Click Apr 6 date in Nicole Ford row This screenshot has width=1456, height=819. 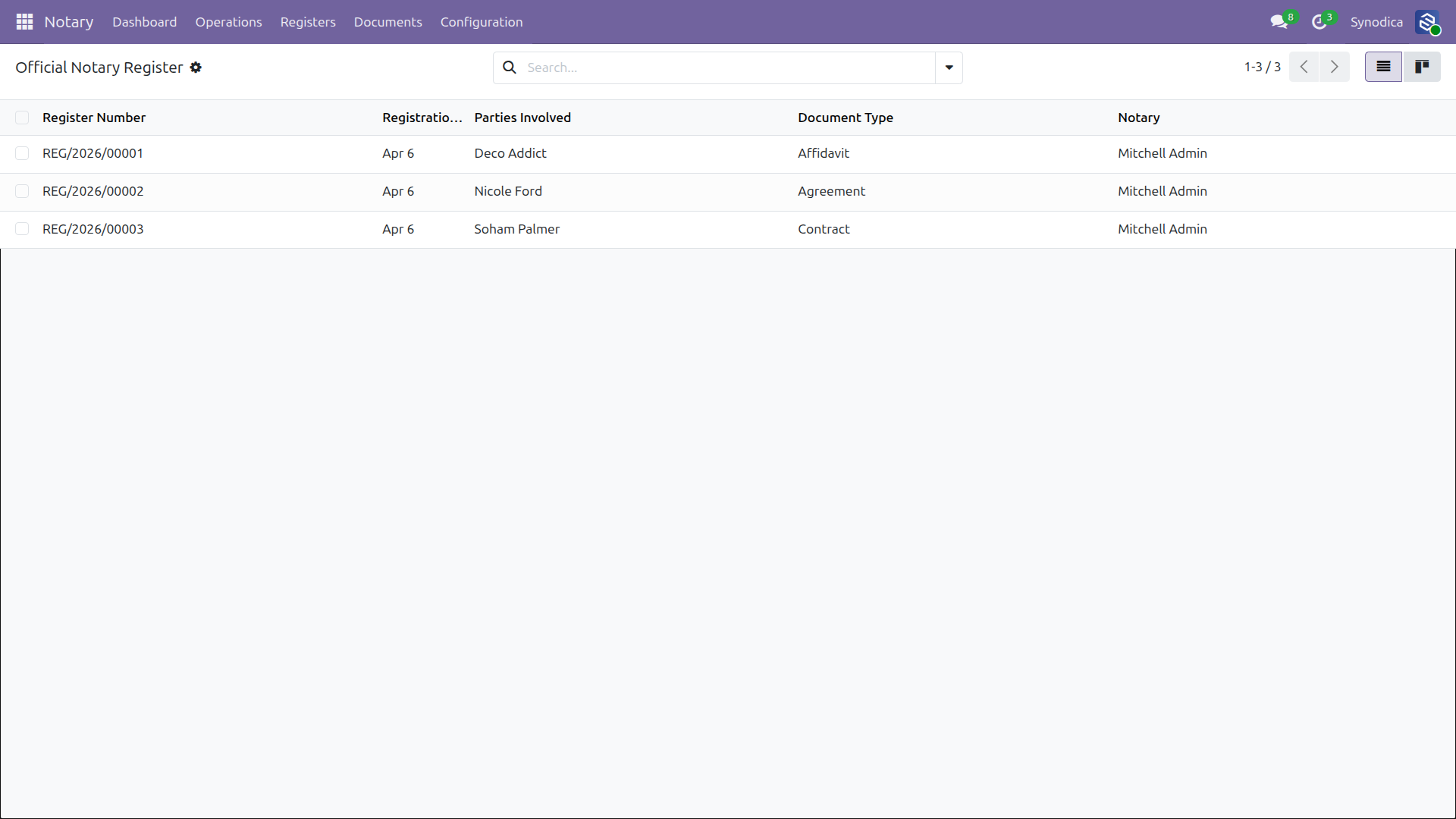point(398,191)
